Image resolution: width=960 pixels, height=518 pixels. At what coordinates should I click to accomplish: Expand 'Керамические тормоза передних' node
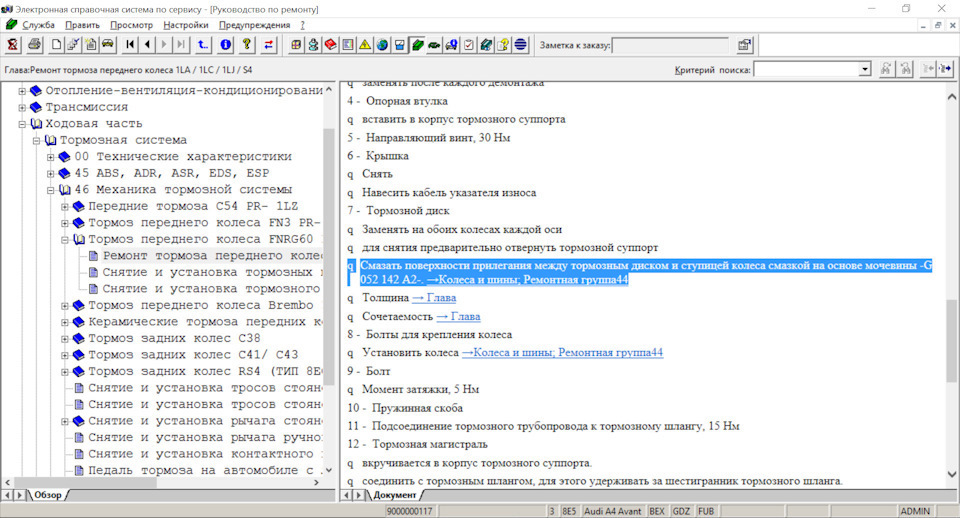[x=65, y=322]
